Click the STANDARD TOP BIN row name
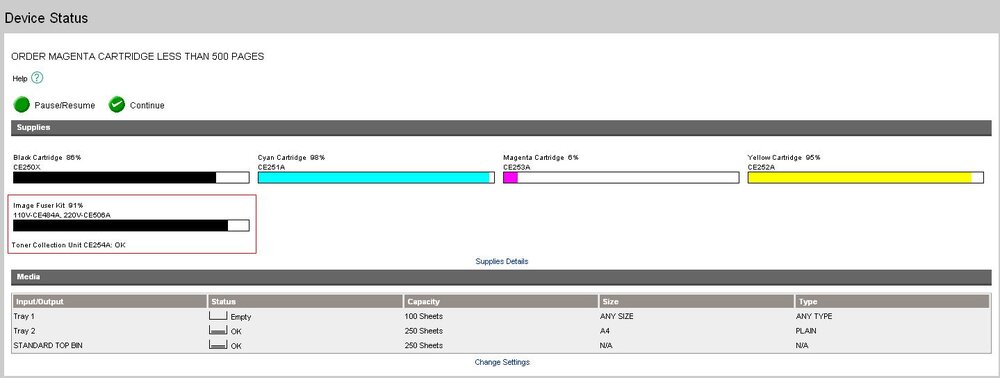1000x378 pixels. (x=48, y=345)
